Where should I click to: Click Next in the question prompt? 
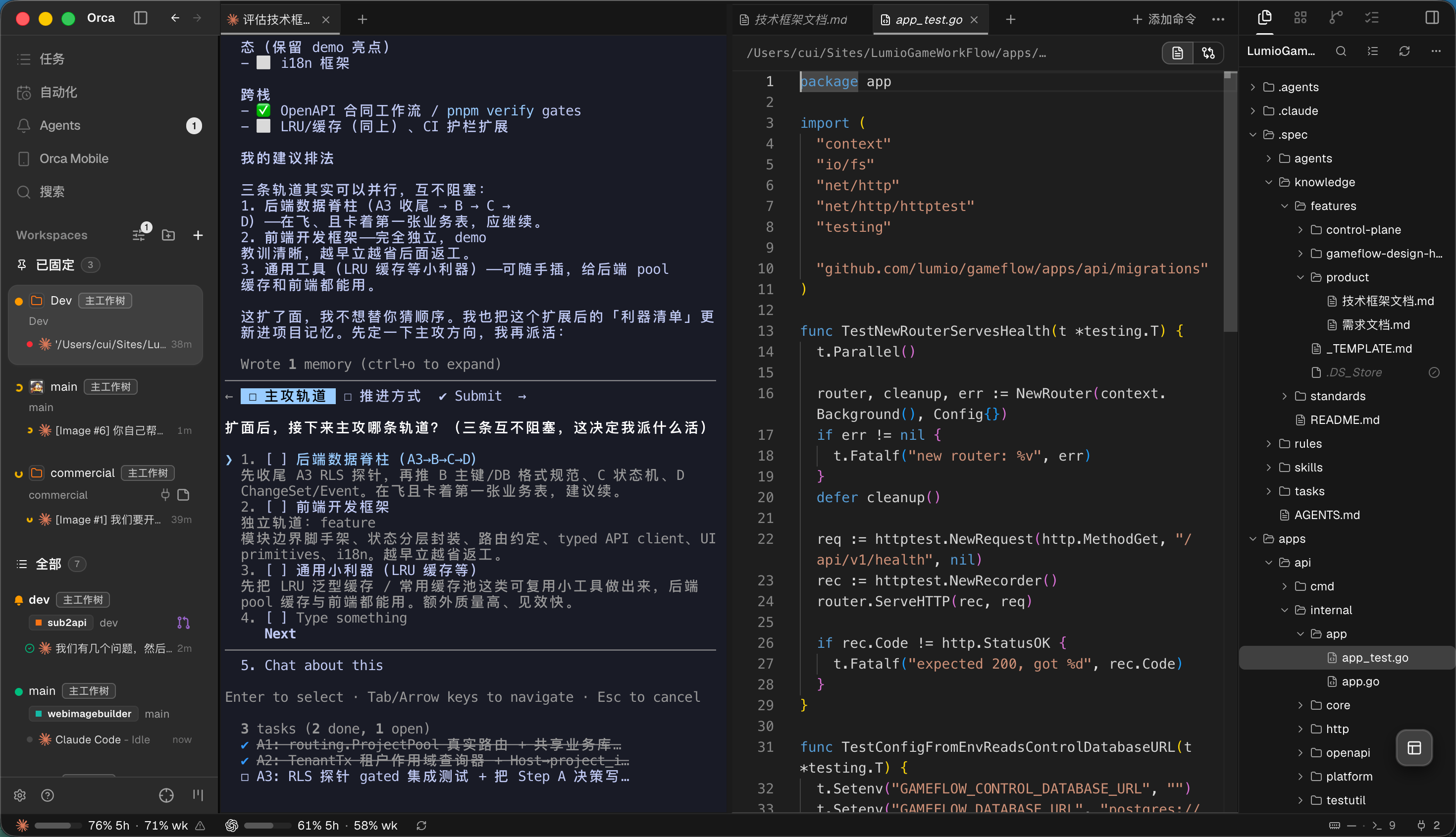point(280,633)
